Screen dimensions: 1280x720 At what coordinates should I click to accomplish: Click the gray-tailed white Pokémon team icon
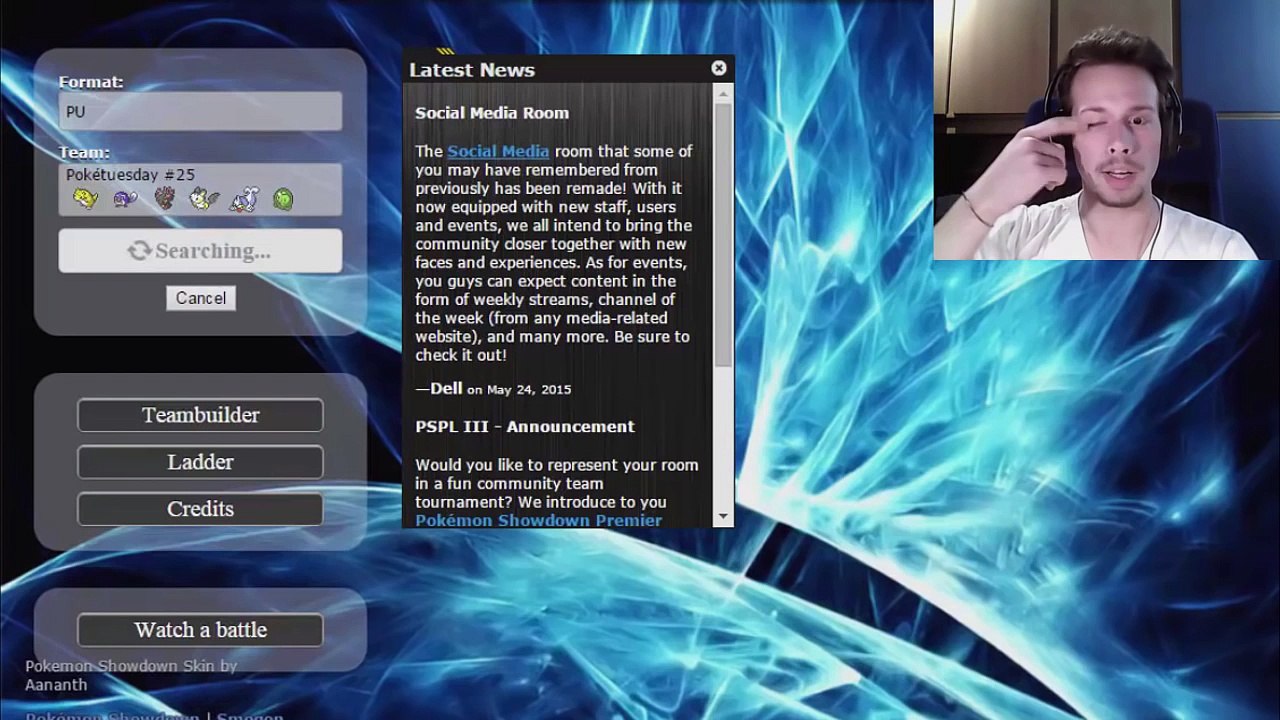click(204, 199)
